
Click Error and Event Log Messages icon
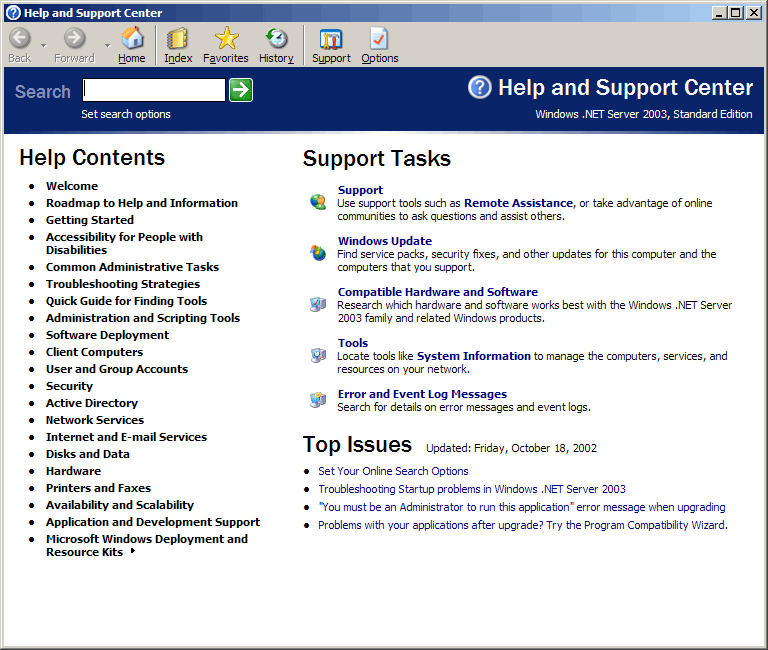(318, 400)
